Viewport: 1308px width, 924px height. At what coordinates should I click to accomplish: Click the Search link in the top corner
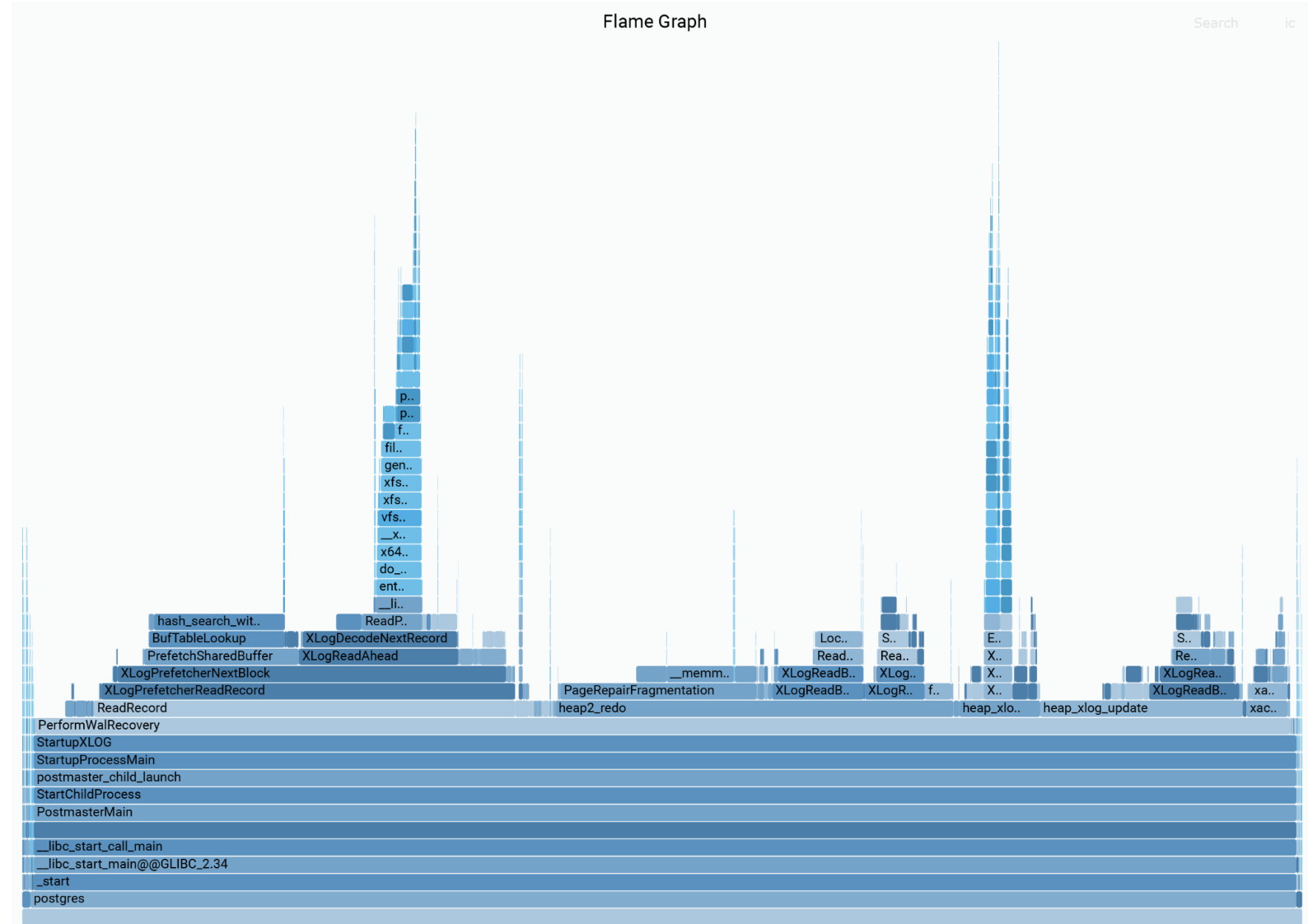[1215, 23]
